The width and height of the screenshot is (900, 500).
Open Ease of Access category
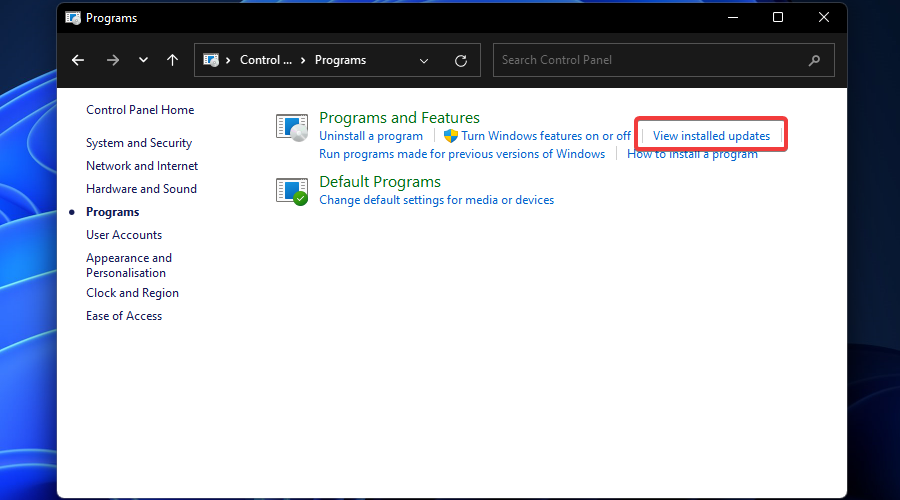(x=124, y=316)
